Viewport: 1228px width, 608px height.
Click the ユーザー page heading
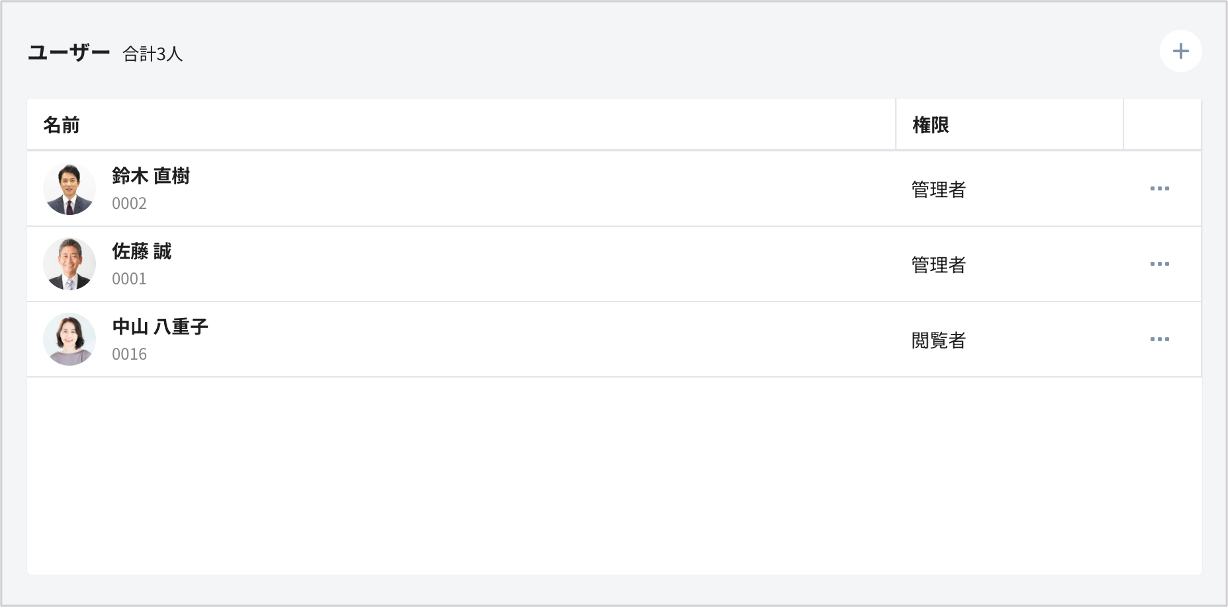tap(68, 52)
